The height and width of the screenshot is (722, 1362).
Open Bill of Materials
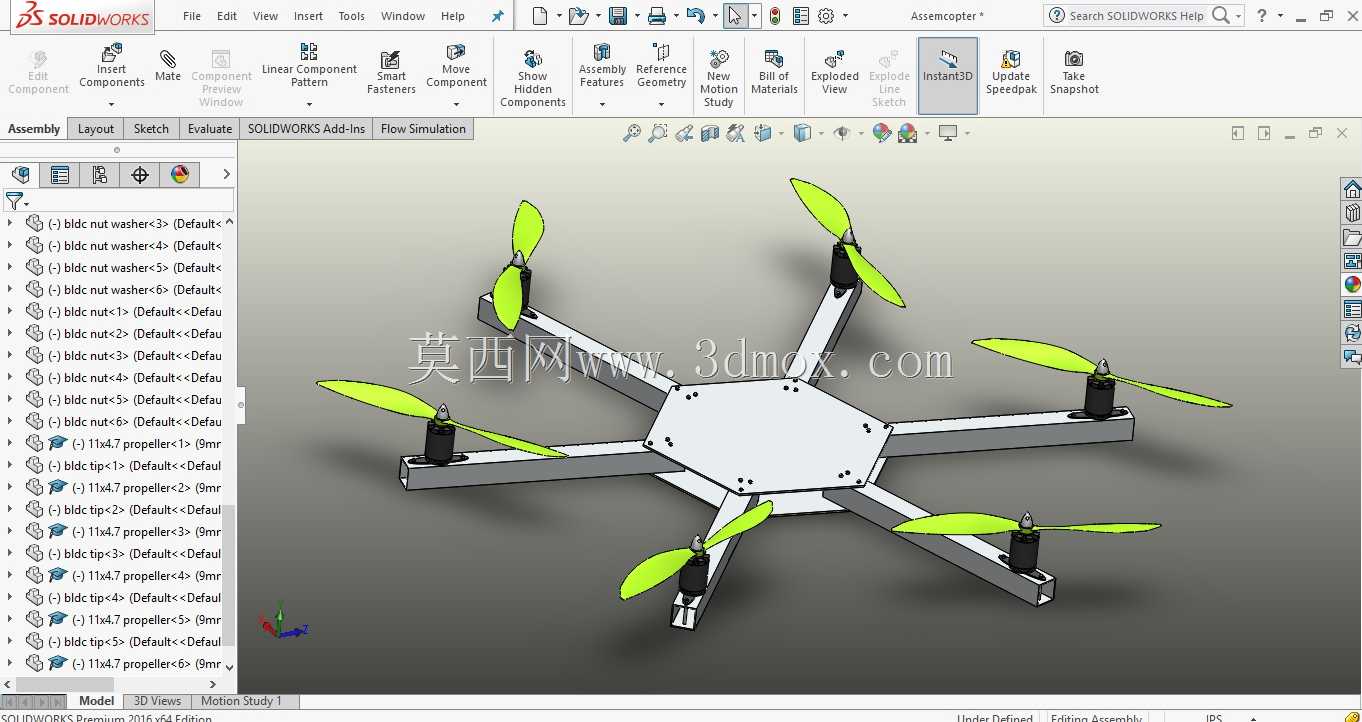coord(774,72)
